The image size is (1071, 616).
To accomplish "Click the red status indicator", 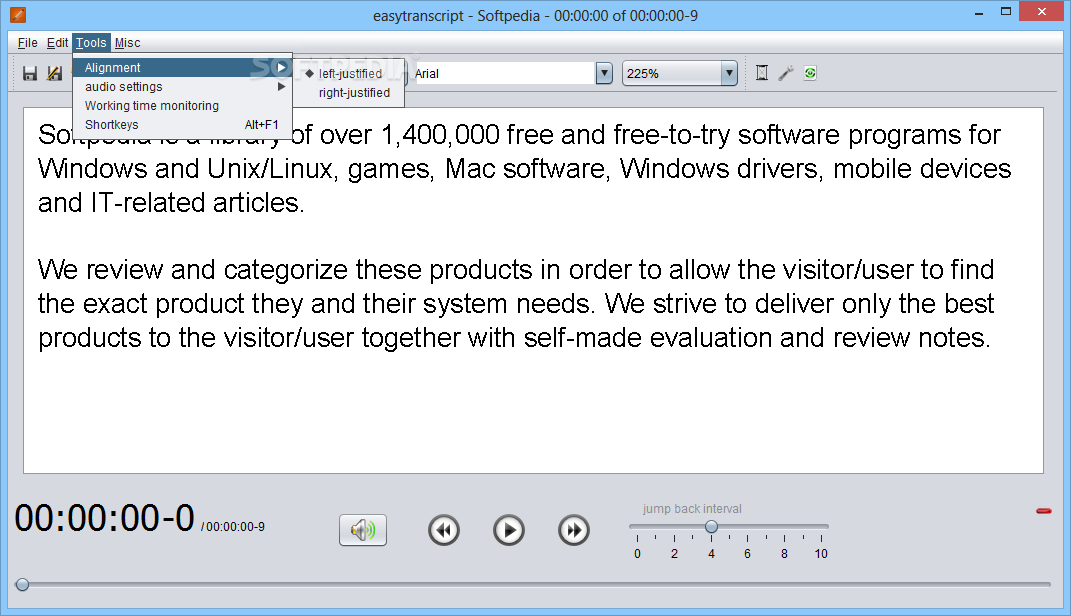I will [1043, 511].
